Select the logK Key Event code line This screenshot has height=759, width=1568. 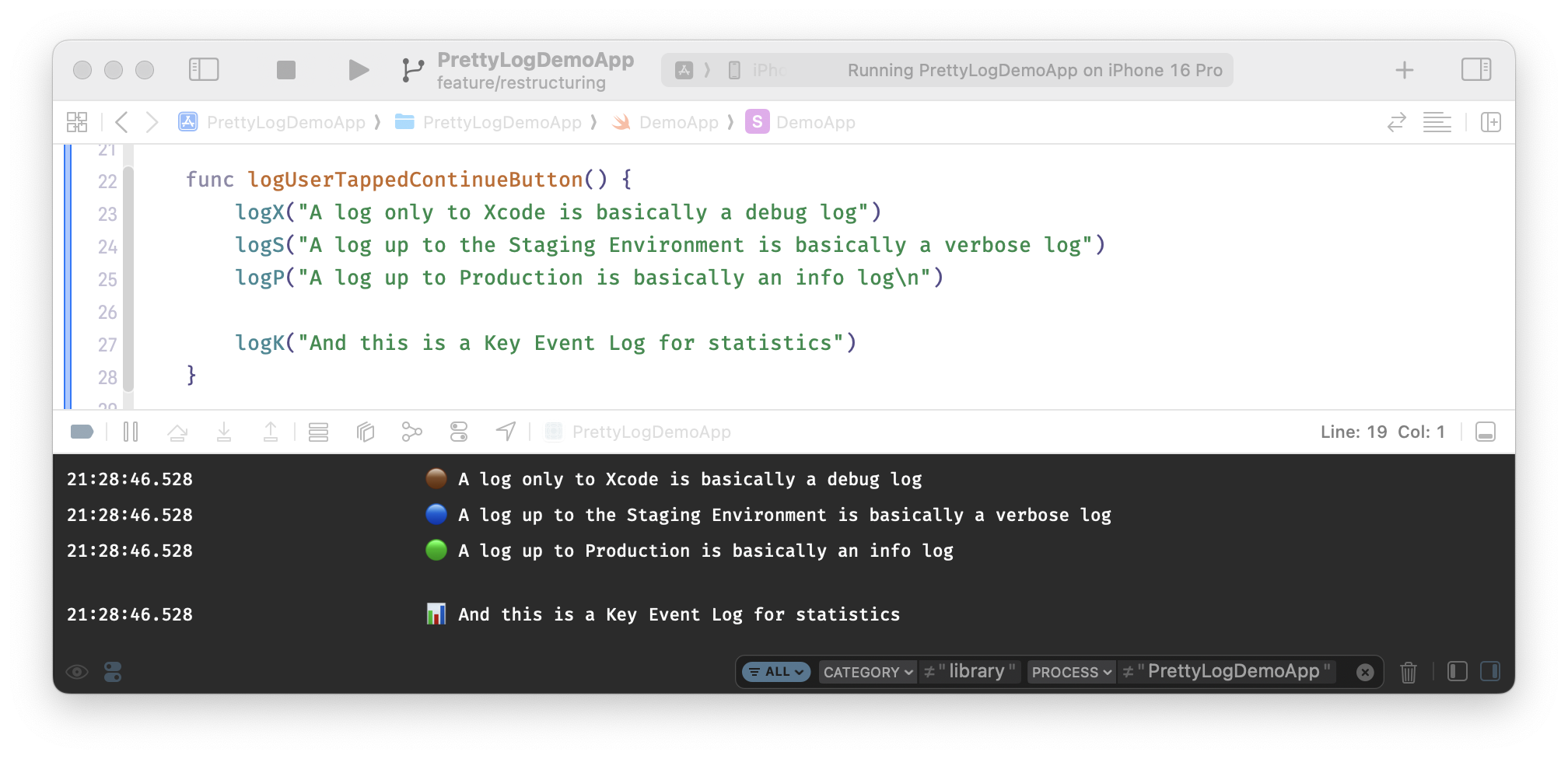click(546, 343)
